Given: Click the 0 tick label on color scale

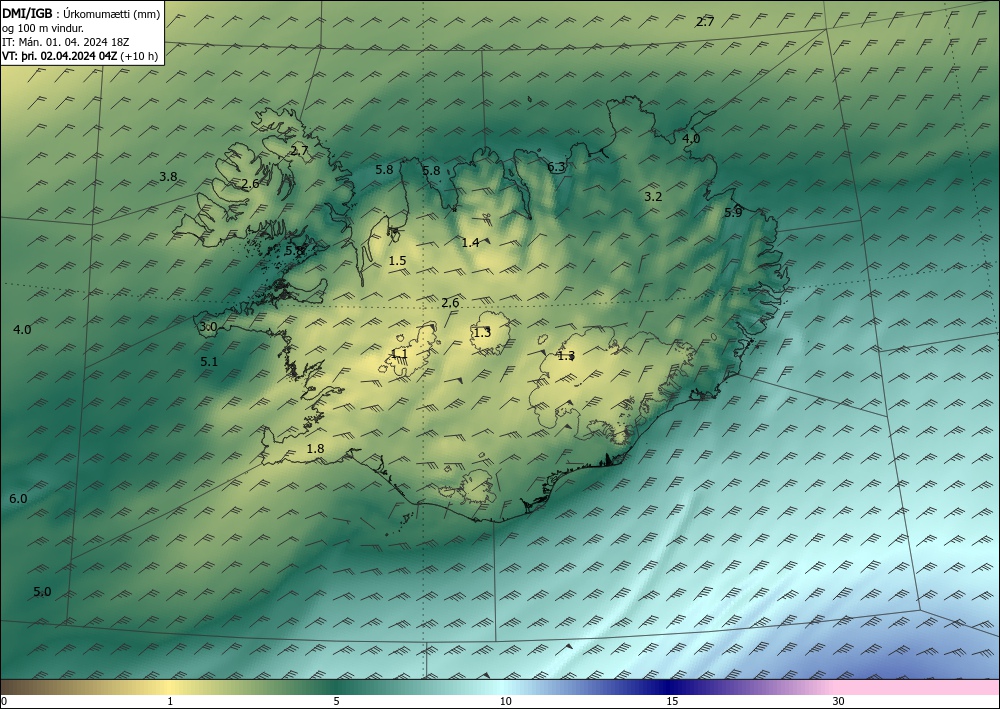Looking at the screenshot, I should click(x=4, y=701).
